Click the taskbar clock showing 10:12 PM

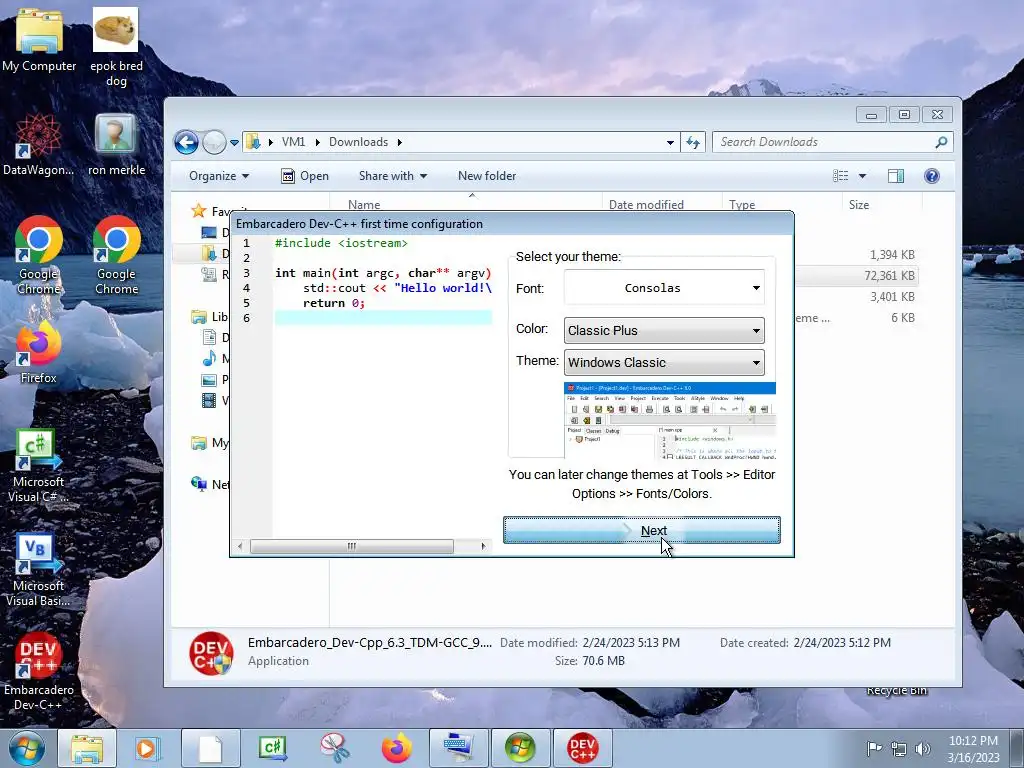(973, 748)
